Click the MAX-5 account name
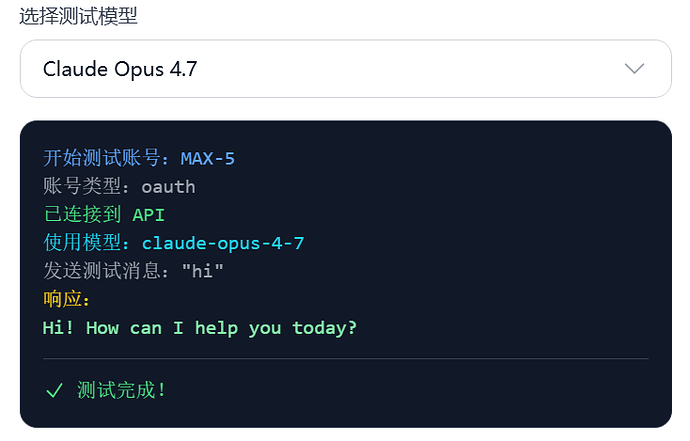The width and height of the screenshot is (690, 441). [x=208, y=158]
